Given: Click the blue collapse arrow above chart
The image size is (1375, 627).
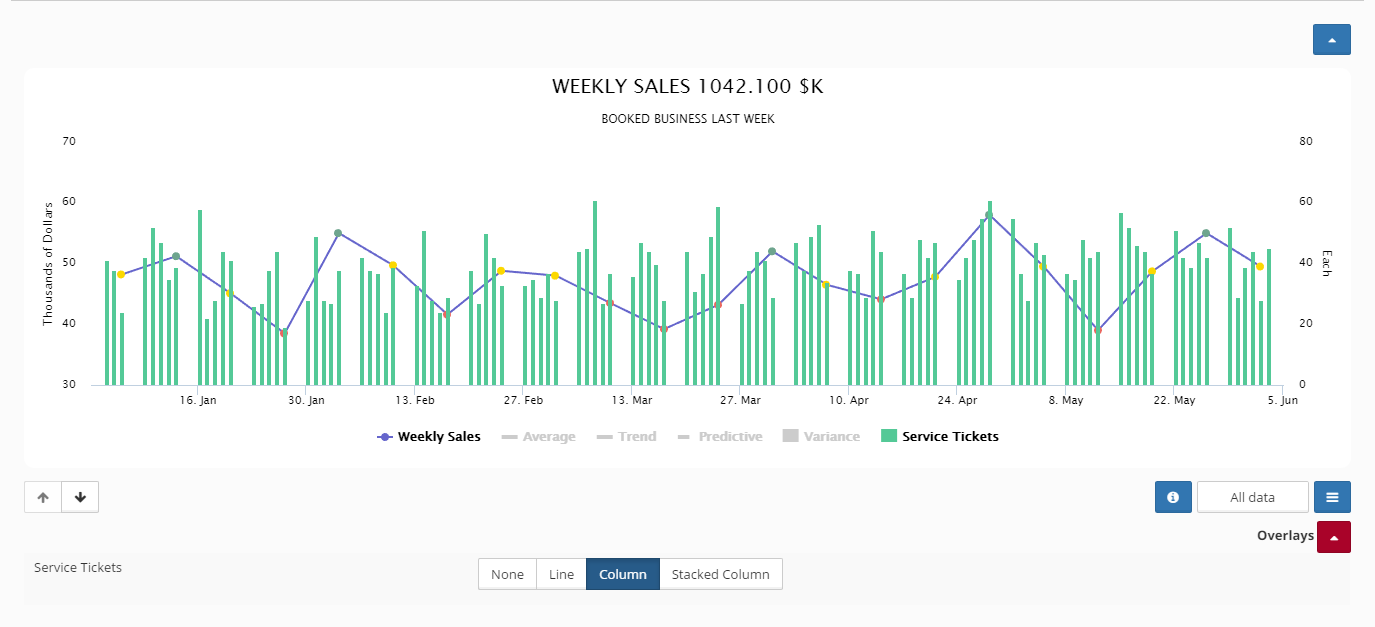Looking at the screenshot, I should (1331, 40).
